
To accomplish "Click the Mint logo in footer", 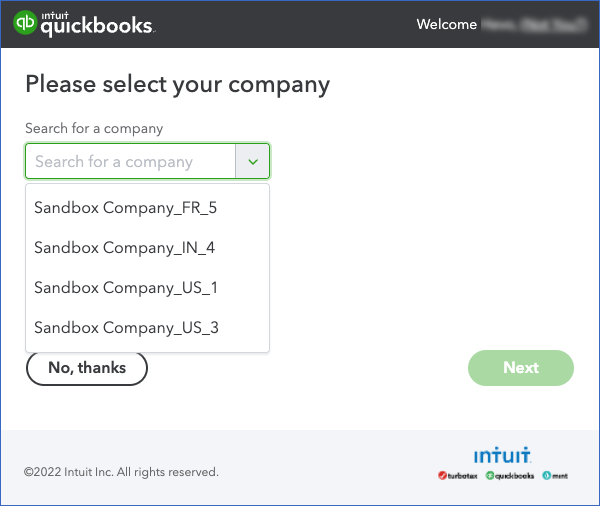I will click(x=555, y=476).
